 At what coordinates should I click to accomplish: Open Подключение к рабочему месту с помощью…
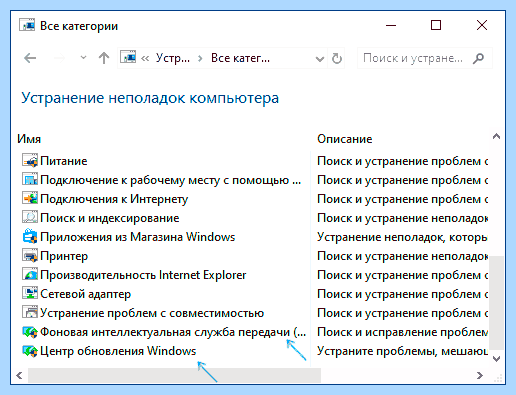(171, 180)
